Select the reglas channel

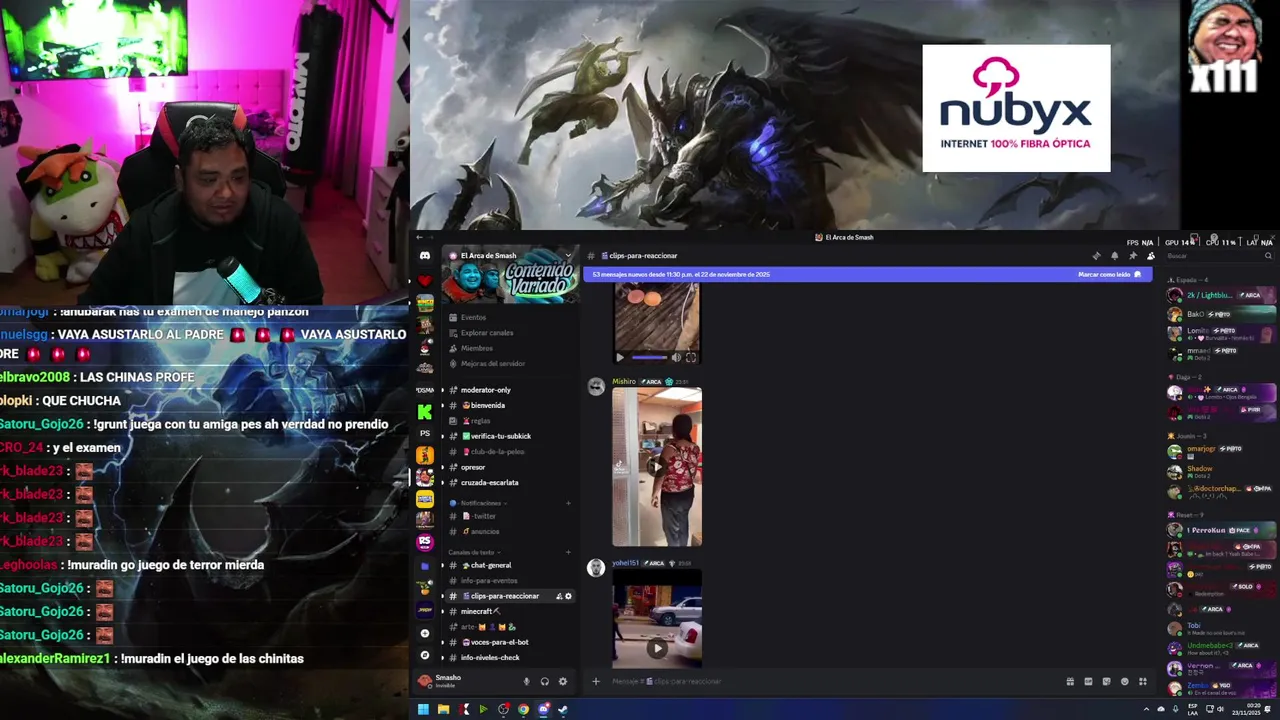tap(509, 421)
